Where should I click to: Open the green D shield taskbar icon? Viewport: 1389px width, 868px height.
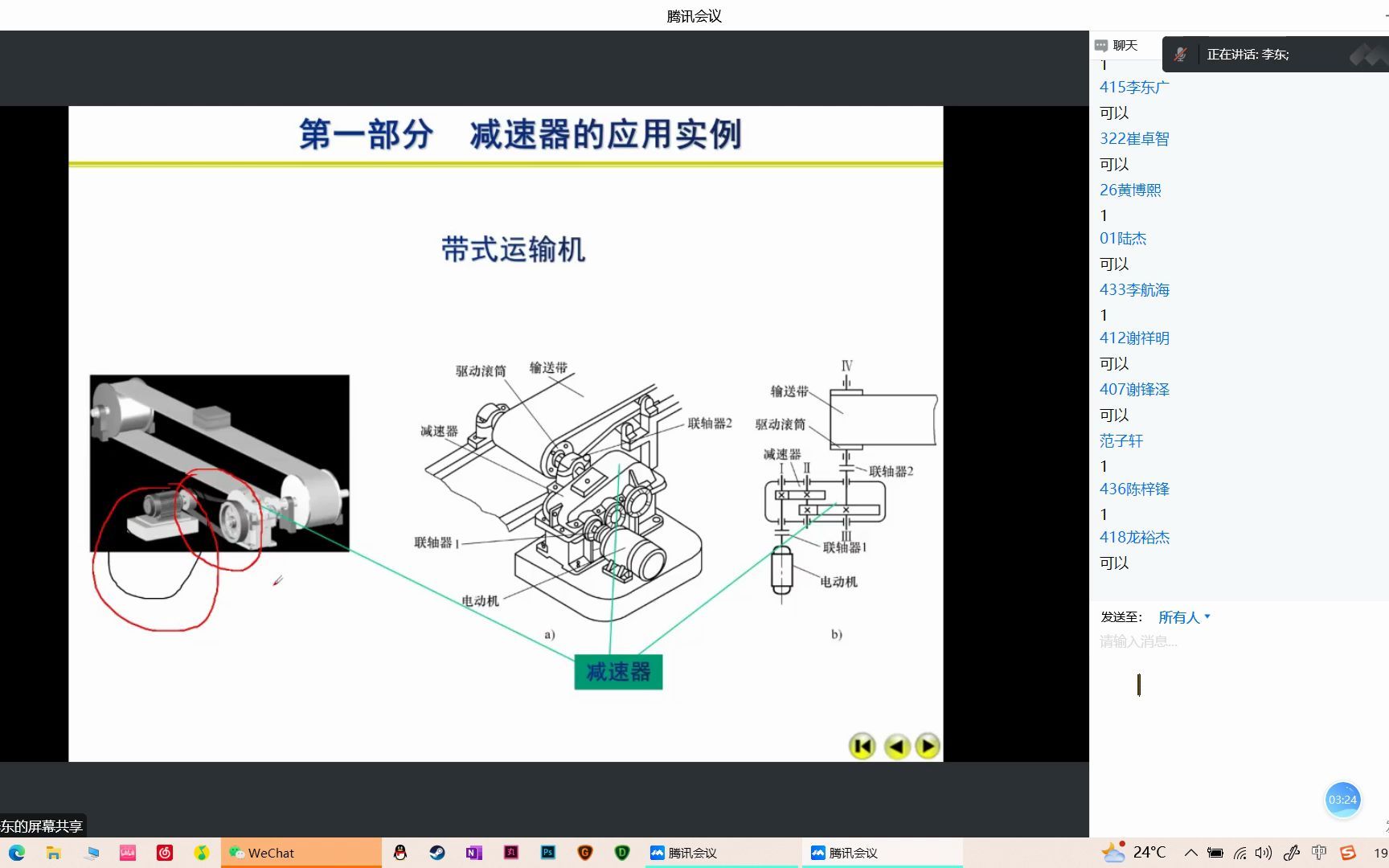(x=622, y=853)
